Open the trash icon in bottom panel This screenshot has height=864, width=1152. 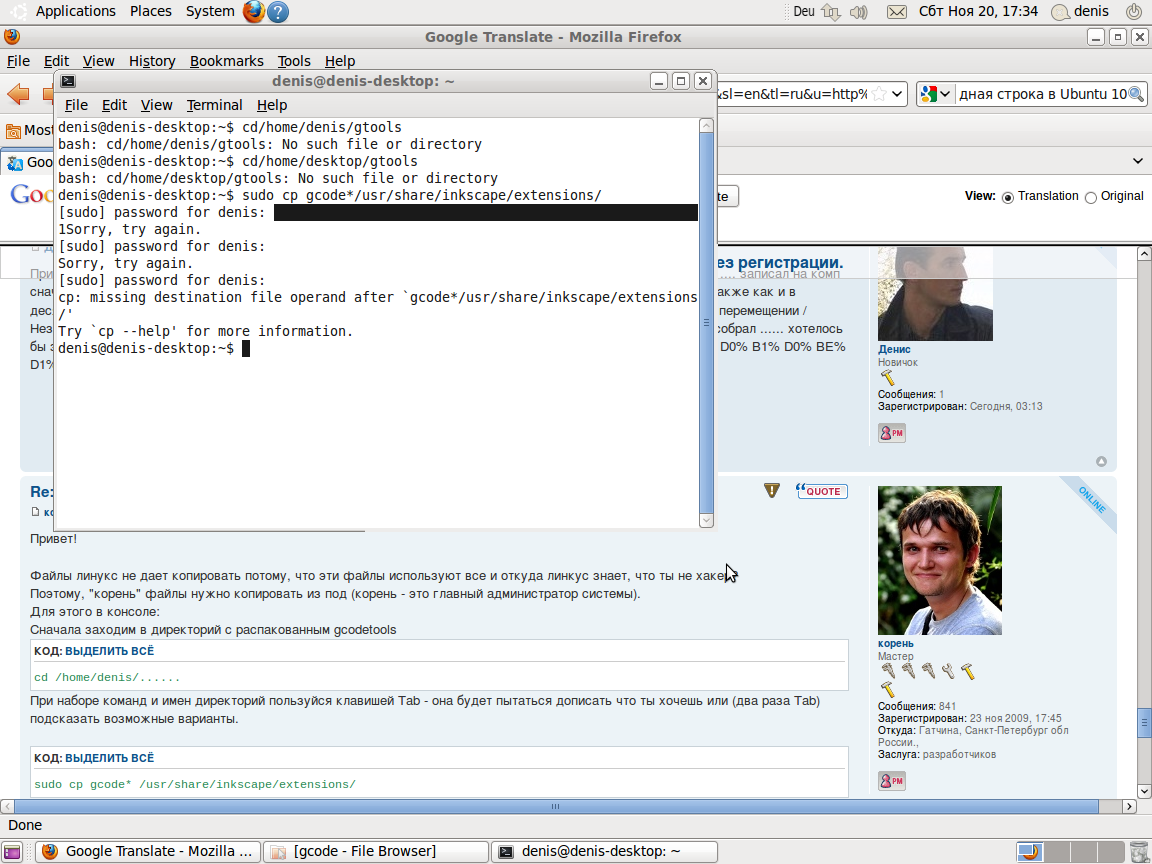click(x=1138, y=852)
